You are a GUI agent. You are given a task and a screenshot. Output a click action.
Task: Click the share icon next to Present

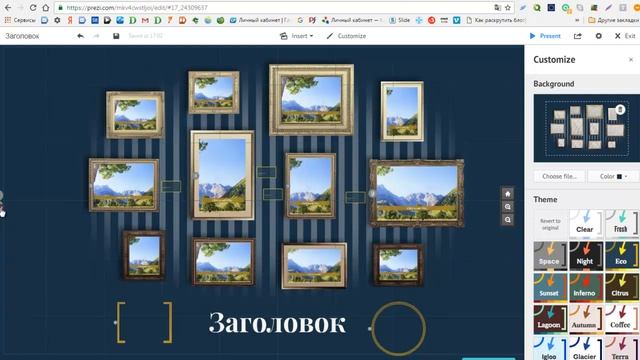point(578,36)
